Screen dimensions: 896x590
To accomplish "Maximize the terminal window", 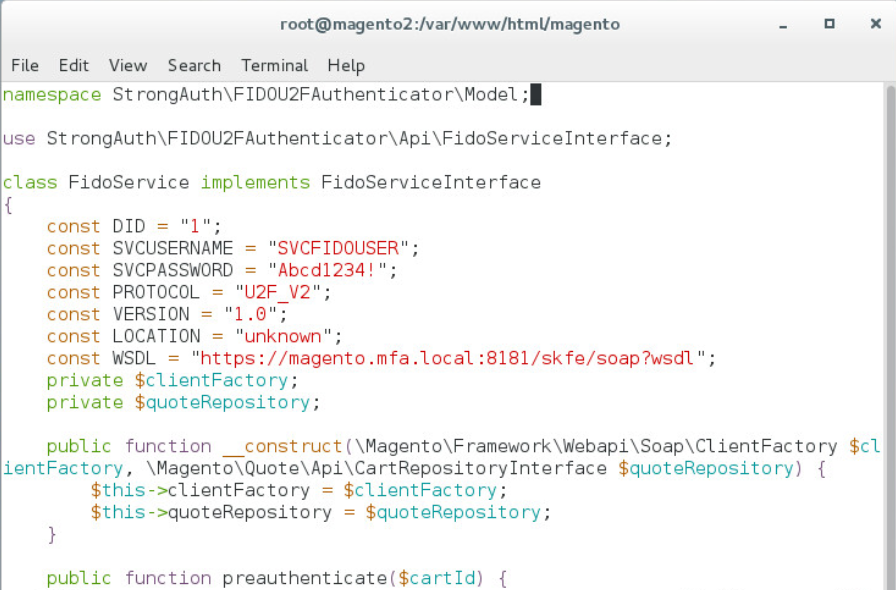I will coord(829,23).
